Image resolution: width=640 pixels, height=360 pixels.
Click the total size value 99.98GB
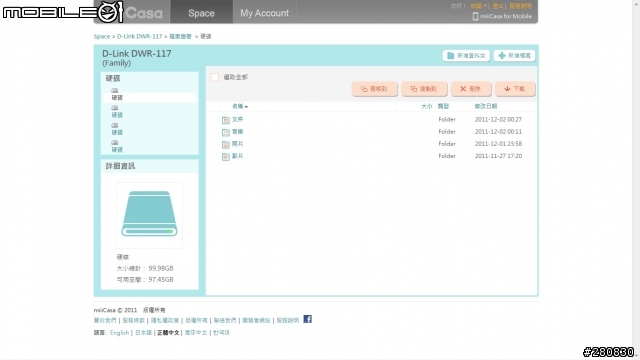161,268
